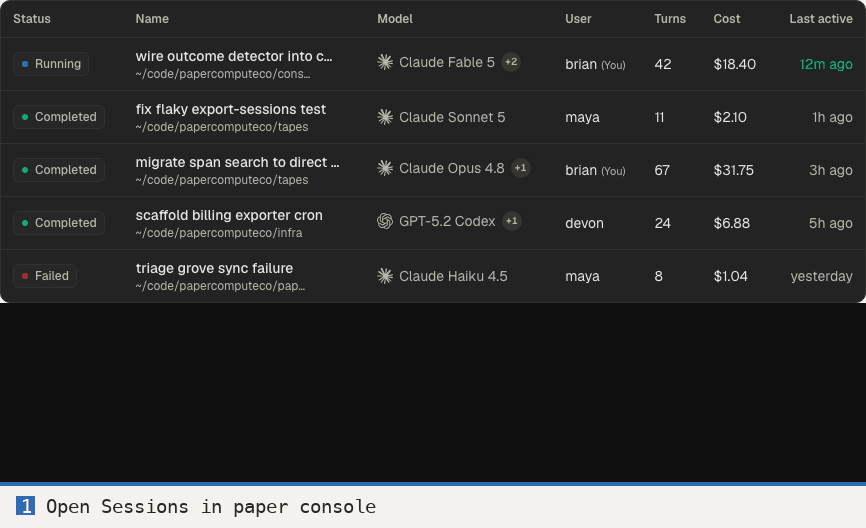
Task: Click user 'maya' in the Failed row
Action: coord(582,277)
